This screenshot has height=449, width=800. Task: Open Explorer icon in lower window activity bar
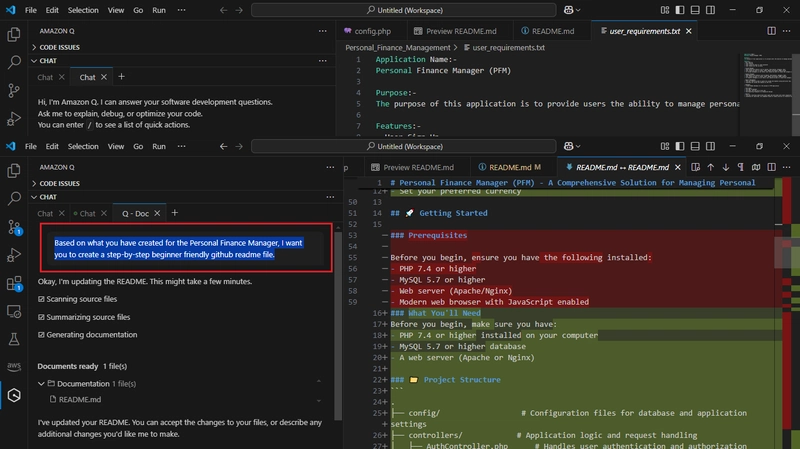(14, 170)
